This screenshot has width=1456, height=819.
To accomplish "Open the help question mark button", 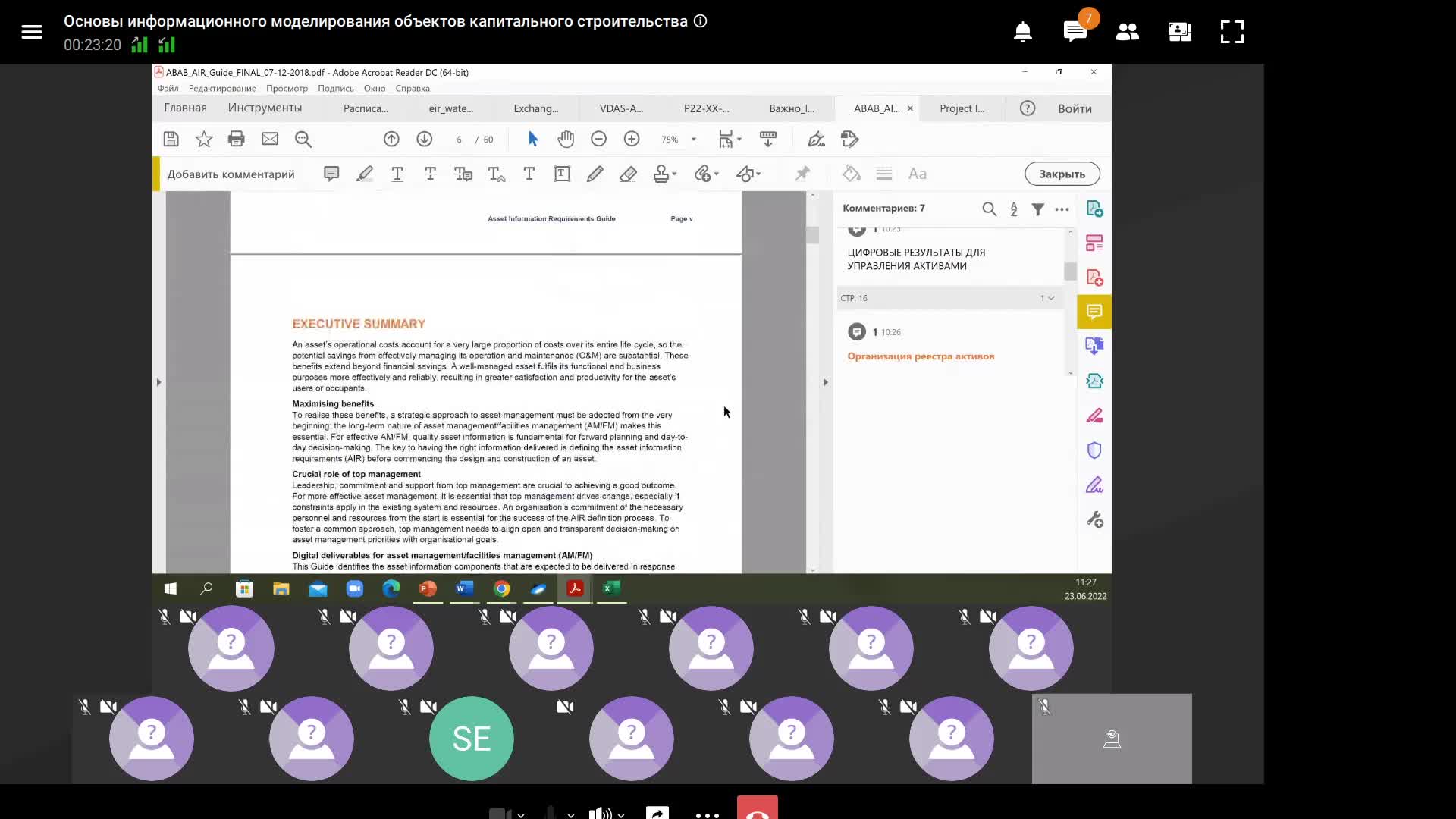I will click(1028, 108).
